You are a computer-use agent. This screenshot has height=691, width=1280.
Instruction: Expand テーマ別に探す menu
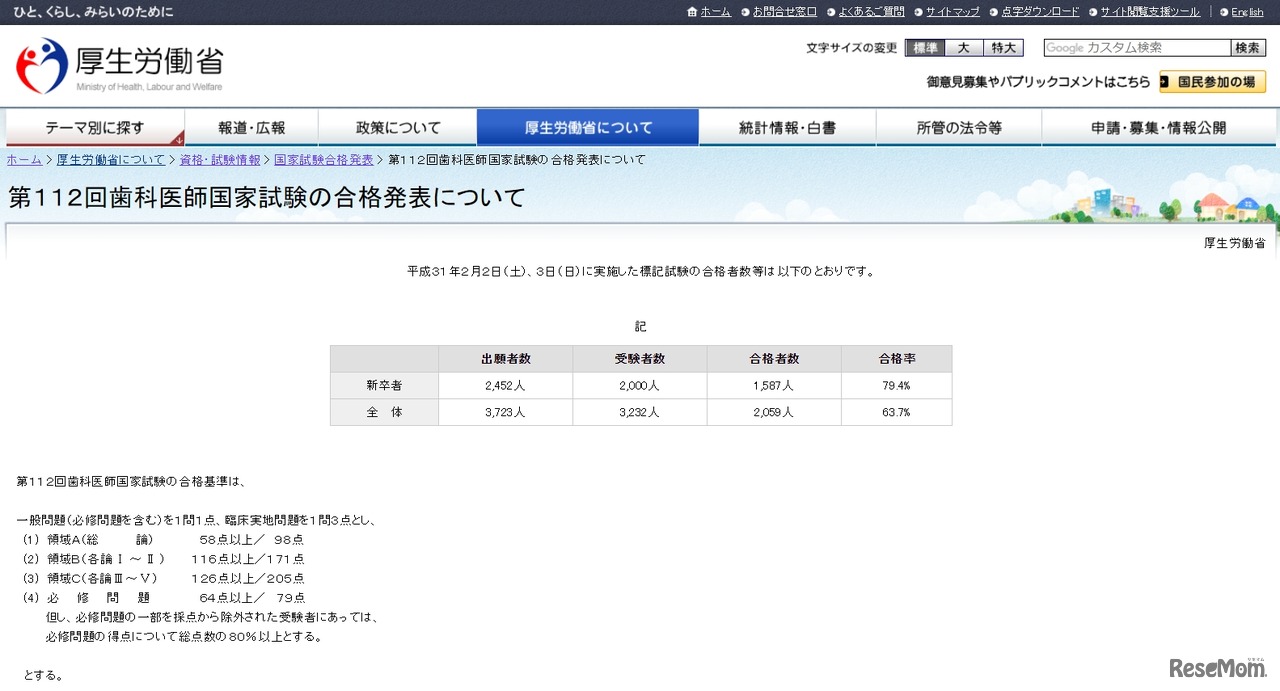[x=95, y=128]
